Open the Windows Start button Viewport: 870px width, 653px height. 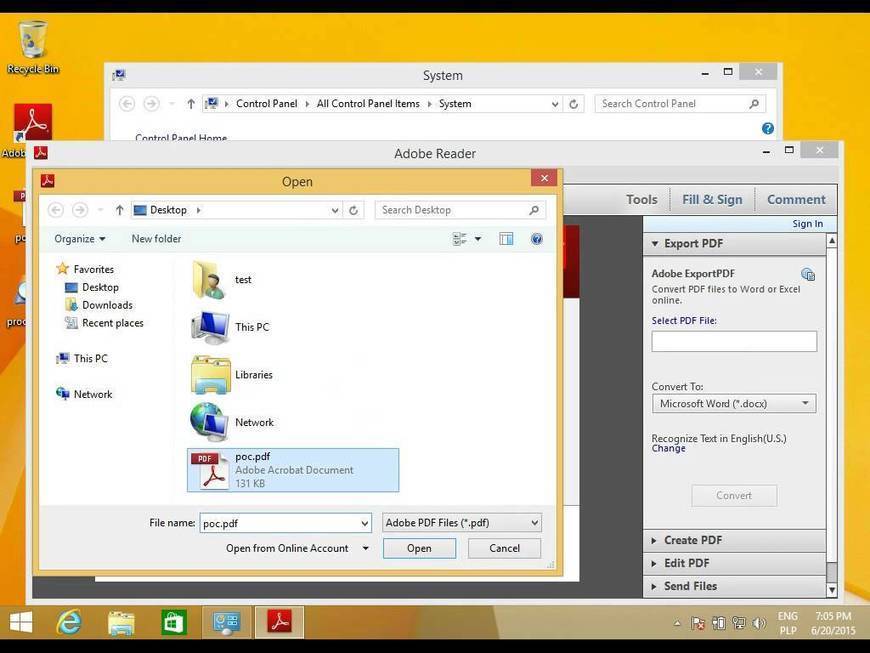pos(21,622)
